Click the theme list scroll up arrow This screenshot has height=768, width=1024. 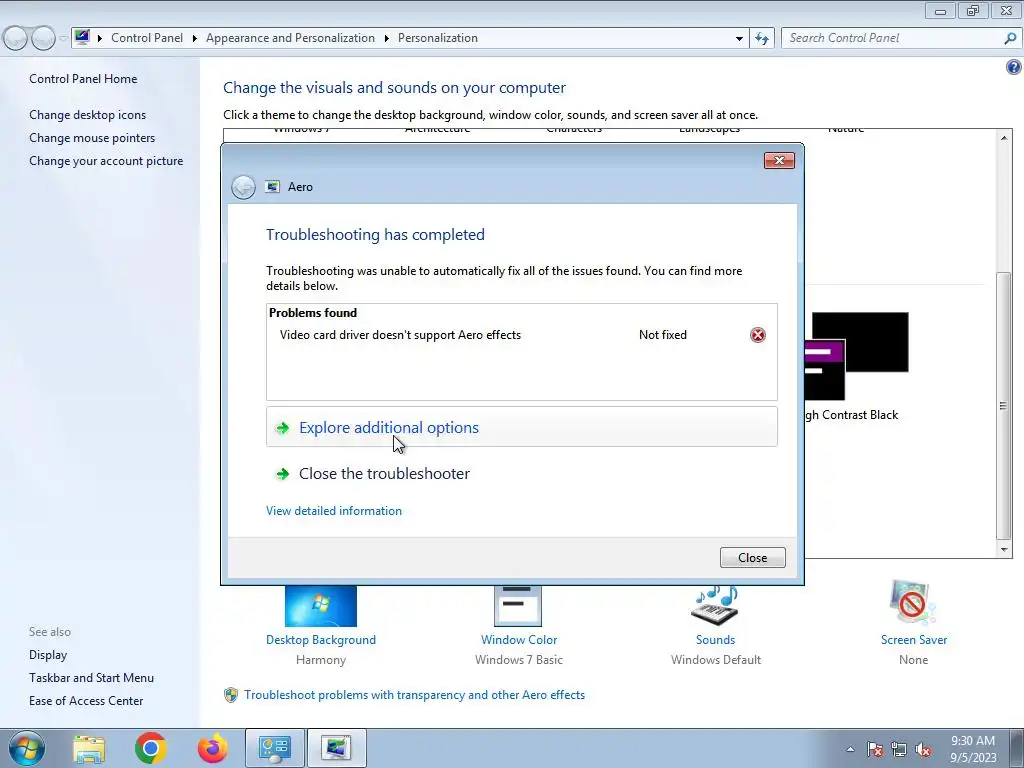[x=1004, y=138]
